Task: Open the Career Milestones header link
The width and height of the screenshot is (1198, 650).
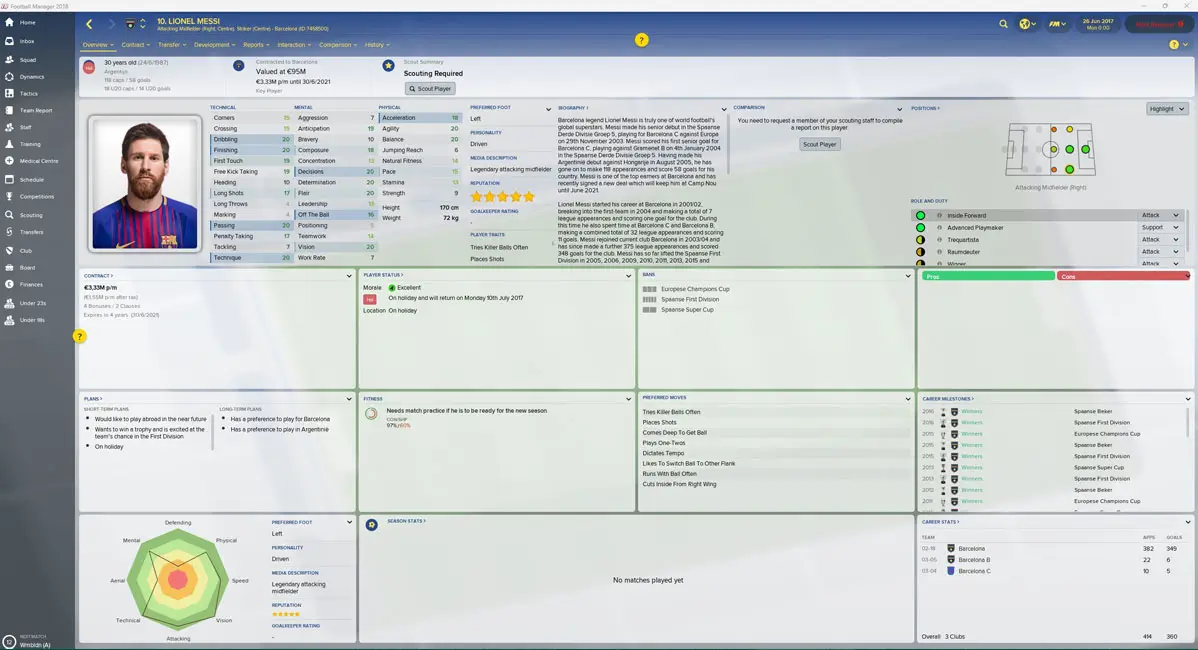Action: [947, 399]
